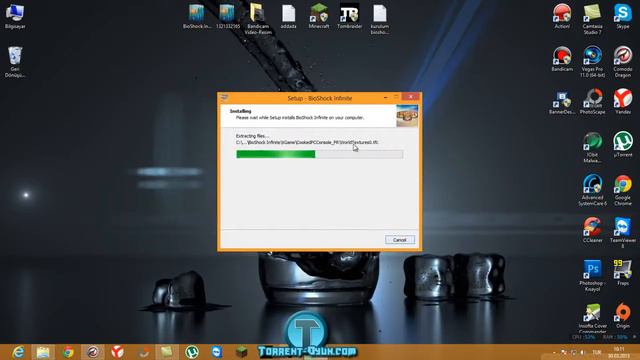
Task: Click the taskbar clock and date
Action: 619,353
